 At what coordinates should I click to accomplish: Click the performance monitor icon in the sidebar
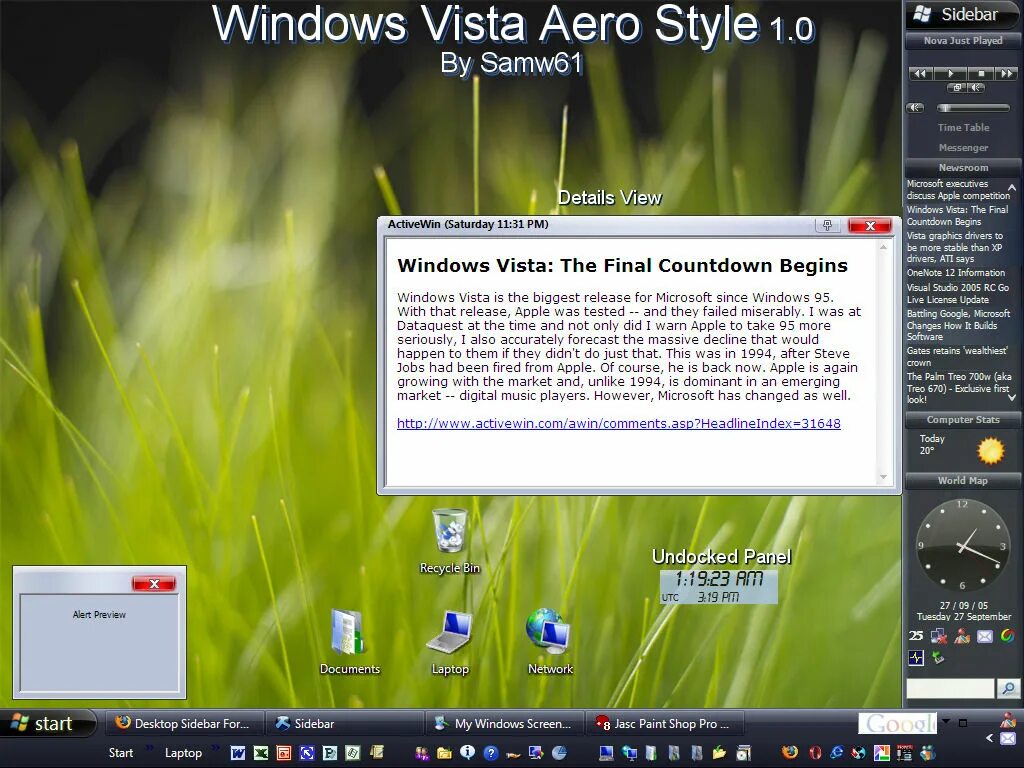[x=916, y=657]
